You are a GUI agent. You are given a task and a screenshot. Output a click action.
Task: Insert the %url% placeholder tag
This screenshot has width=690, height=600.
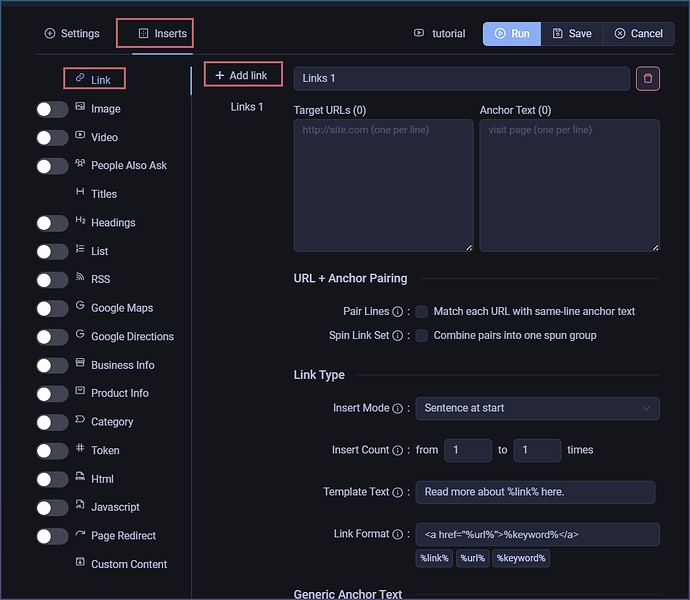tap(473, 558)
